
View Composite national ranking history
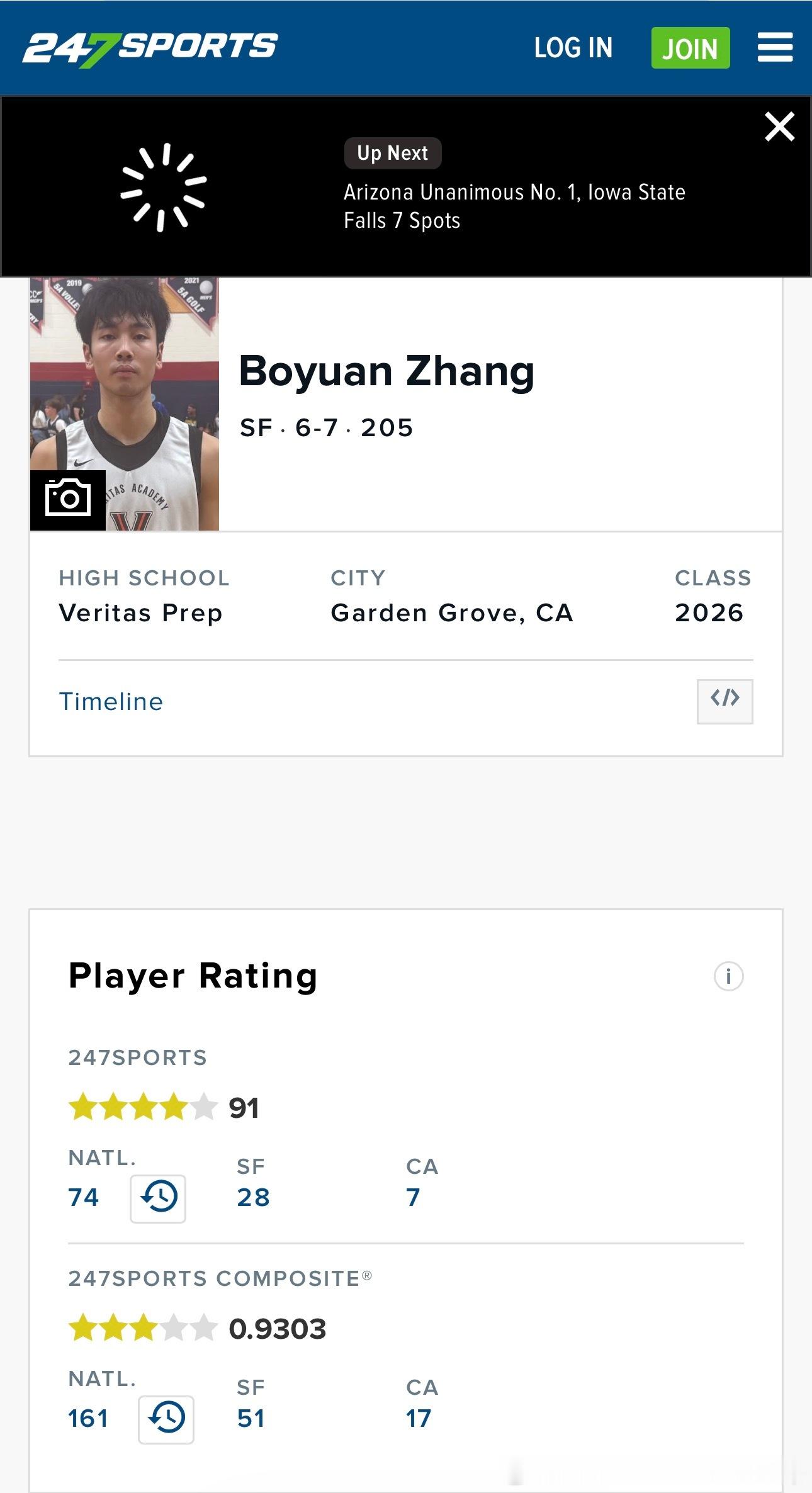point(166,1419)
